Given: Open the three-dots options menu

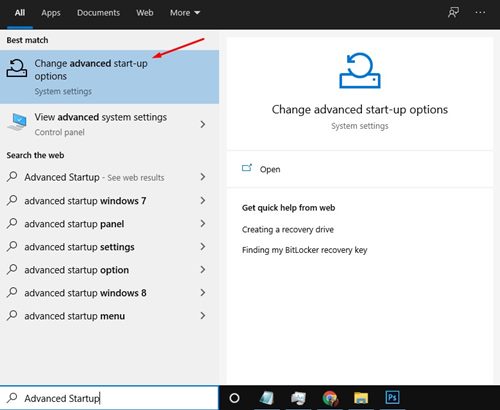Looking at the screenshot, I should pos(480,13).
